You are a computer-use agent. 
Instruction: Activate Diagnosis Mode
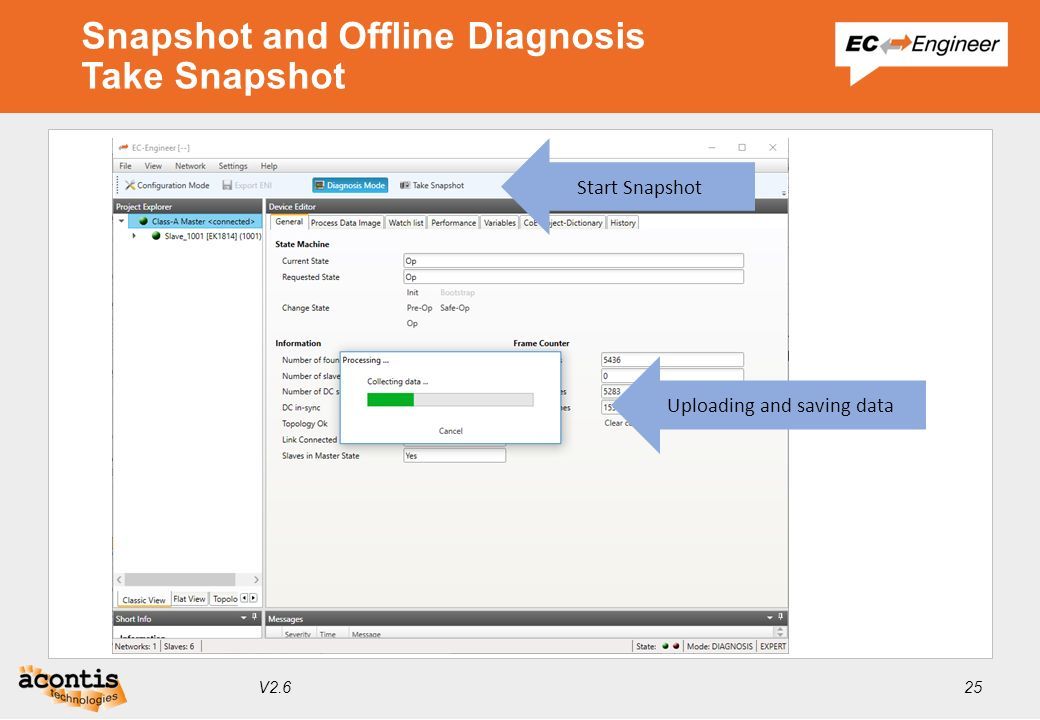pos(350,186)
